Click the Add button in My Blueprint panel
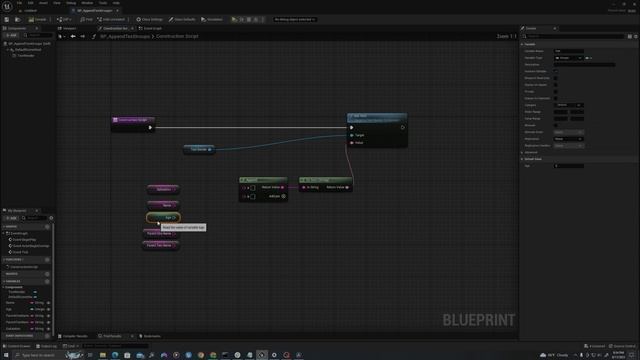This screenshot has height=360, width=640. (x=11, y=218)
